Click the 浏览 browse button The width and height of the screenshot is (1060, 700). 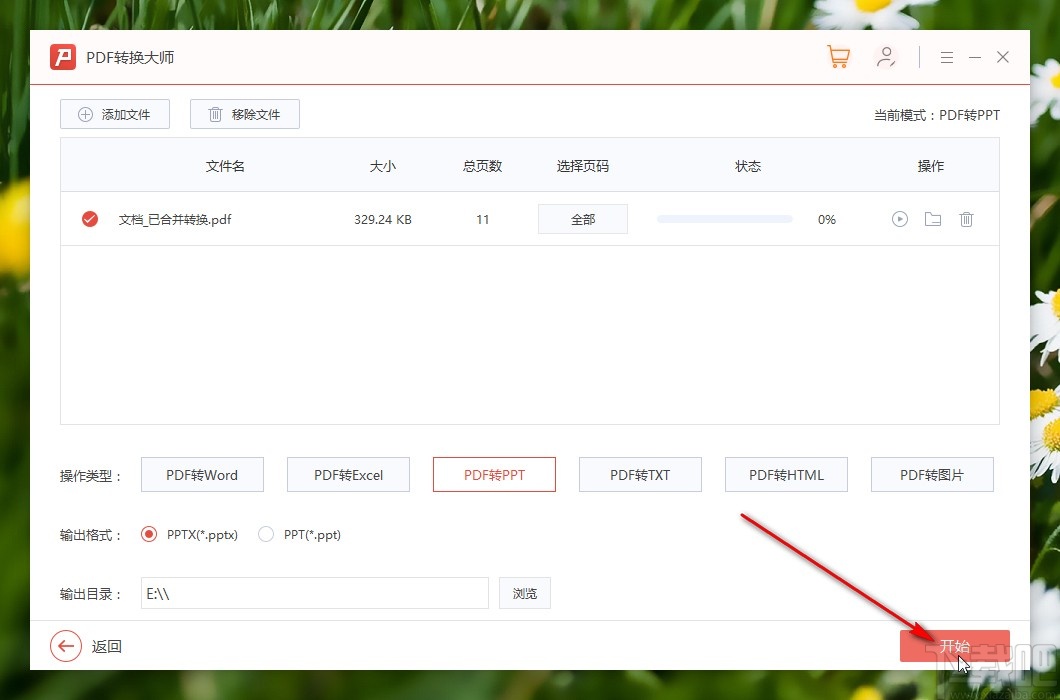[525, 593]
